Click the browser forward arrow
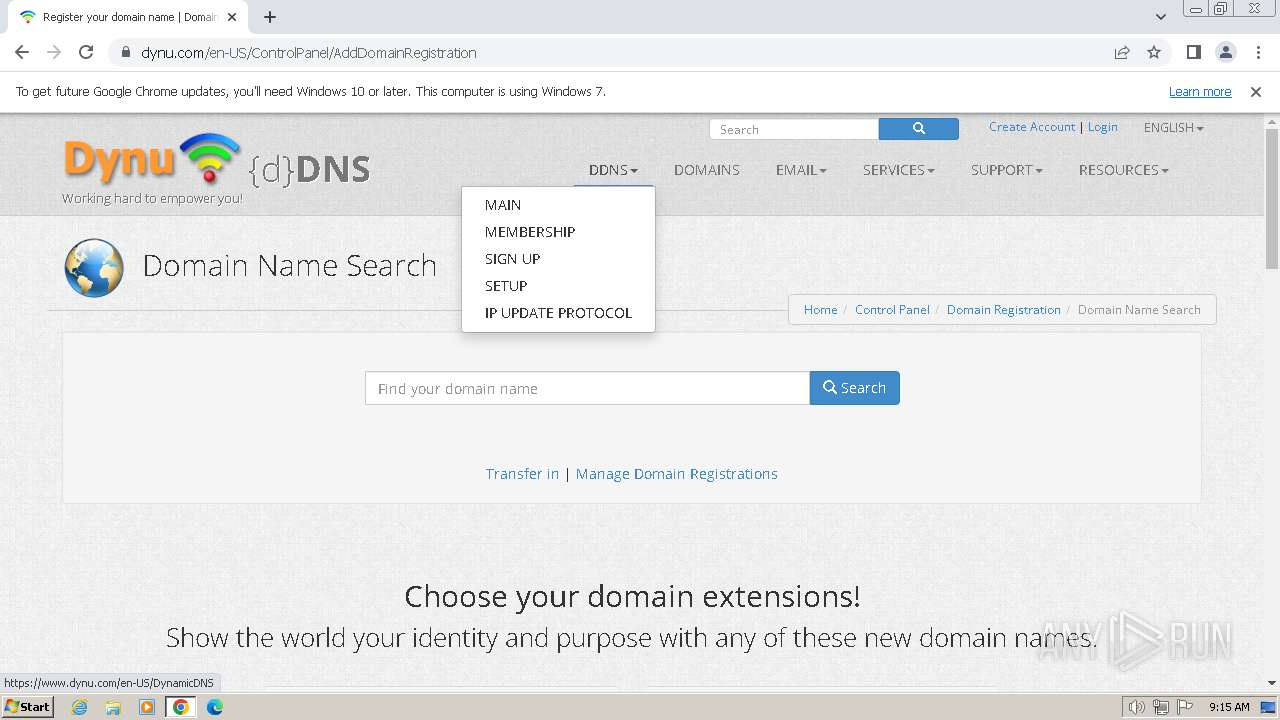1280x720 pixels. [54, 52]
